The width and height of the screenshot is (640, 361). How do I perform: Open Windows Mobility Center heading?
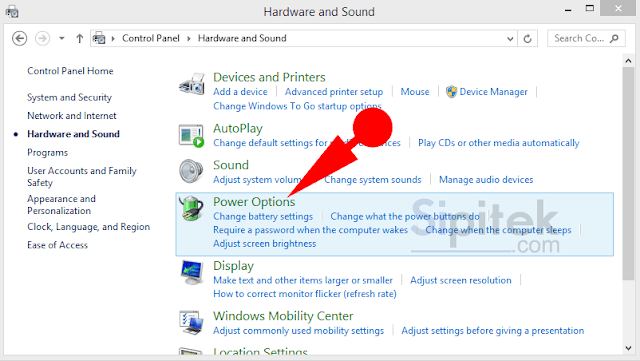(283, 316)
